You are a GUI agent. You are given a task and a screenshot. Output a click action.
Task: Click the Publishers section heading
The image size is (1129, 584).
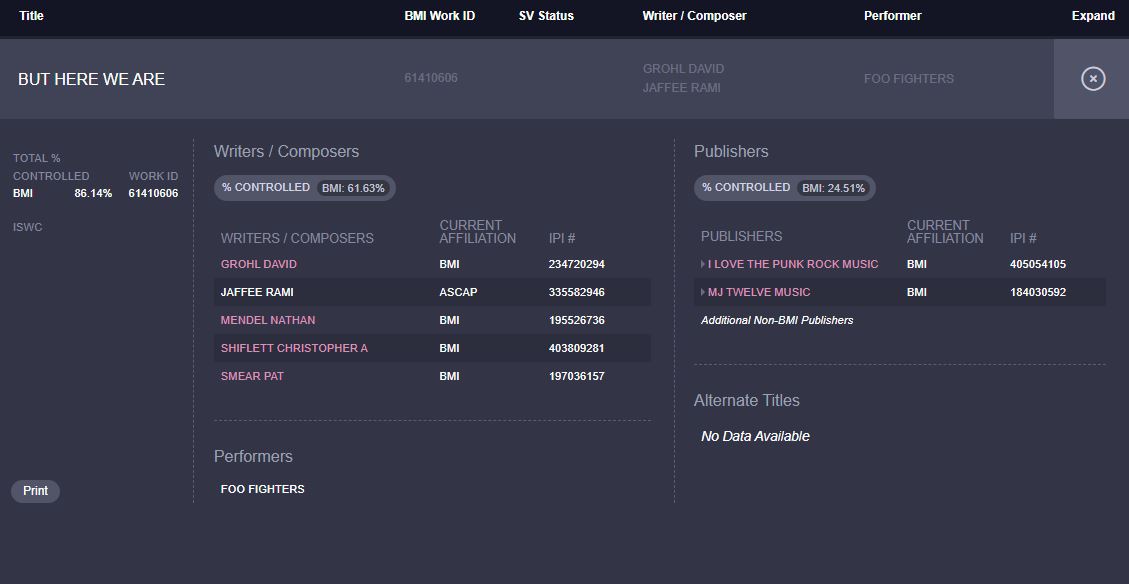tap(731, 152)
